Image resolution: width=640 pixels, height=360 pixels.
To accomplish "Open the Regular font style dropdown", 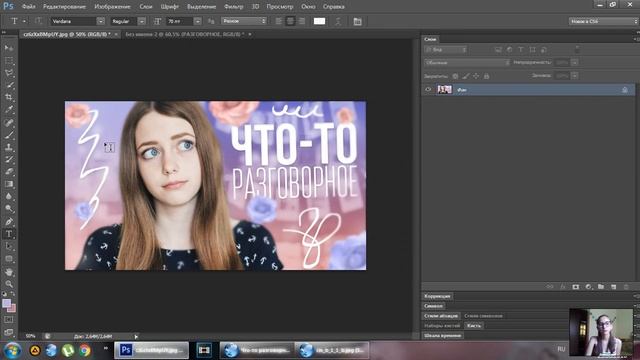I will (141, 21).
